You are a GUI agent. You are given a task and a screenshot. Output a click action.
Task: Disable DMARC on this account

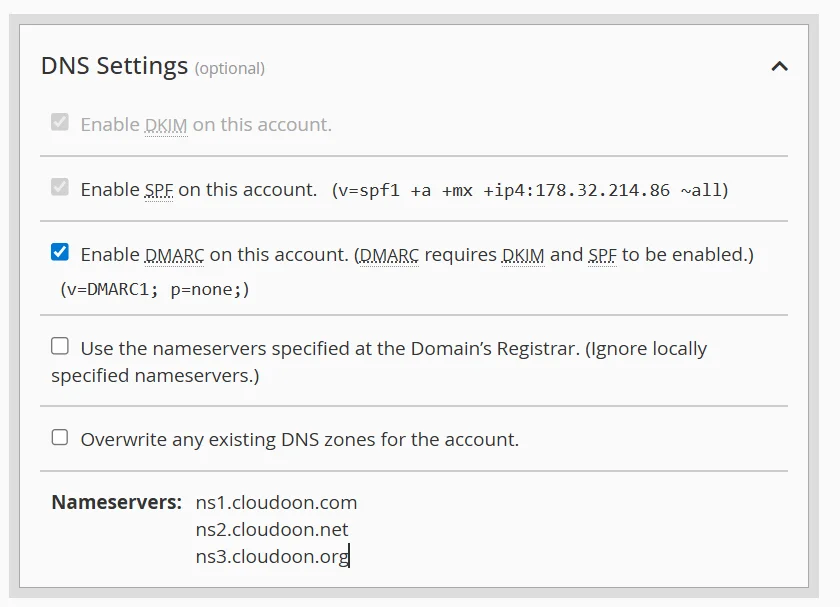[x=61, y=253]
